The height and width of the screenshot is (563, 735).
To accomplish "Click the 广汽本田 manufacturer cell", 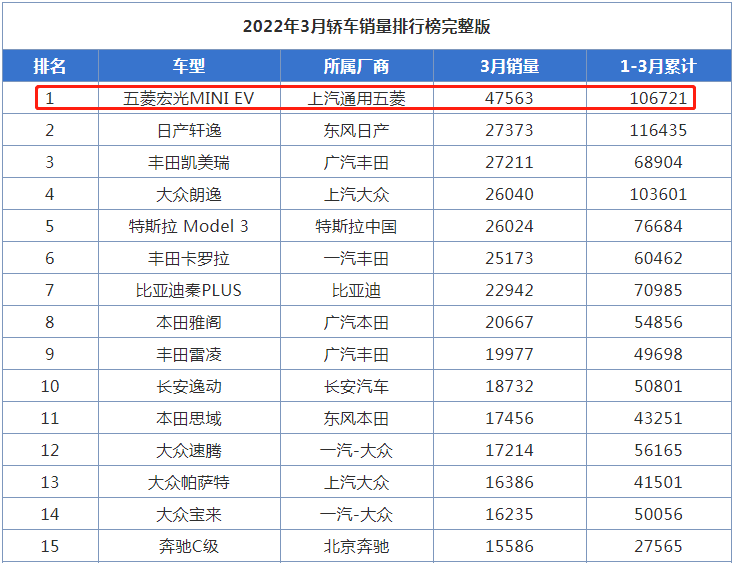I will tap(356, 323).
